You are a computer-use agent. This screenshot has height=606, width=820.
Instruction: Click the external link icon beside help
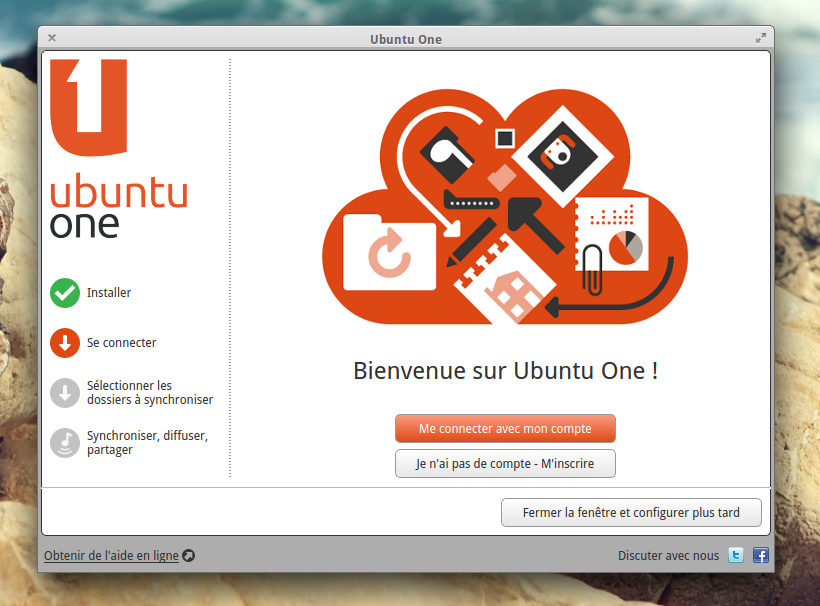tap(189, 556)
